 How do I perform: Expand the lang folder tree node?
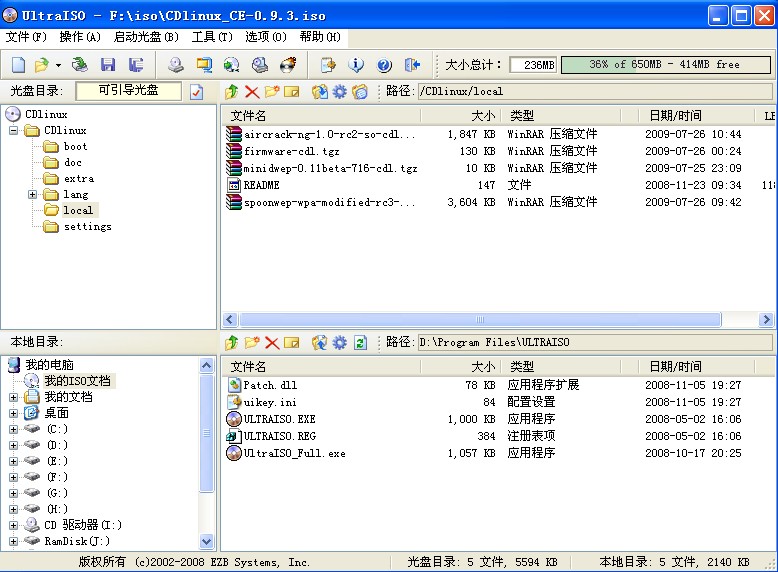pos(32,194)
